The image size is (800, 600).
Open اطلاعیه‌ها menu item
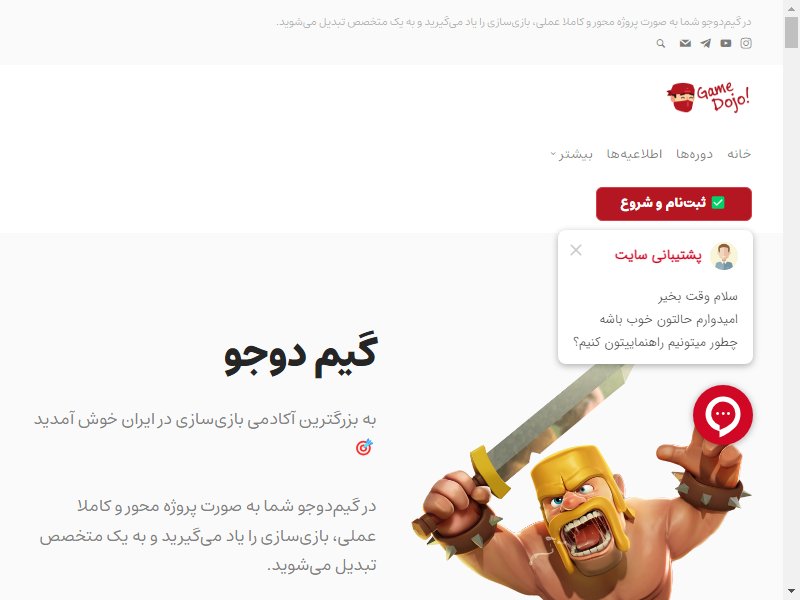[x=634, y=154]
